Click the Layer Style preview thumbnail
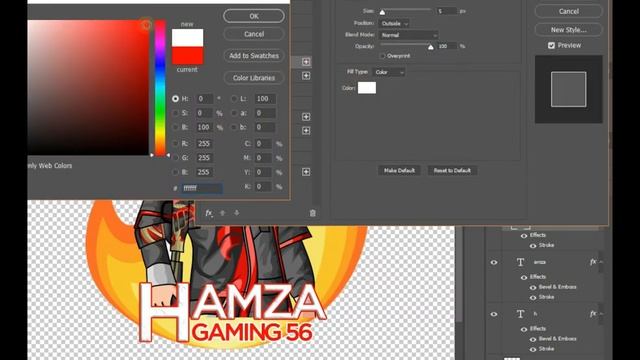 pyautogui.click(x=569, y=89)
